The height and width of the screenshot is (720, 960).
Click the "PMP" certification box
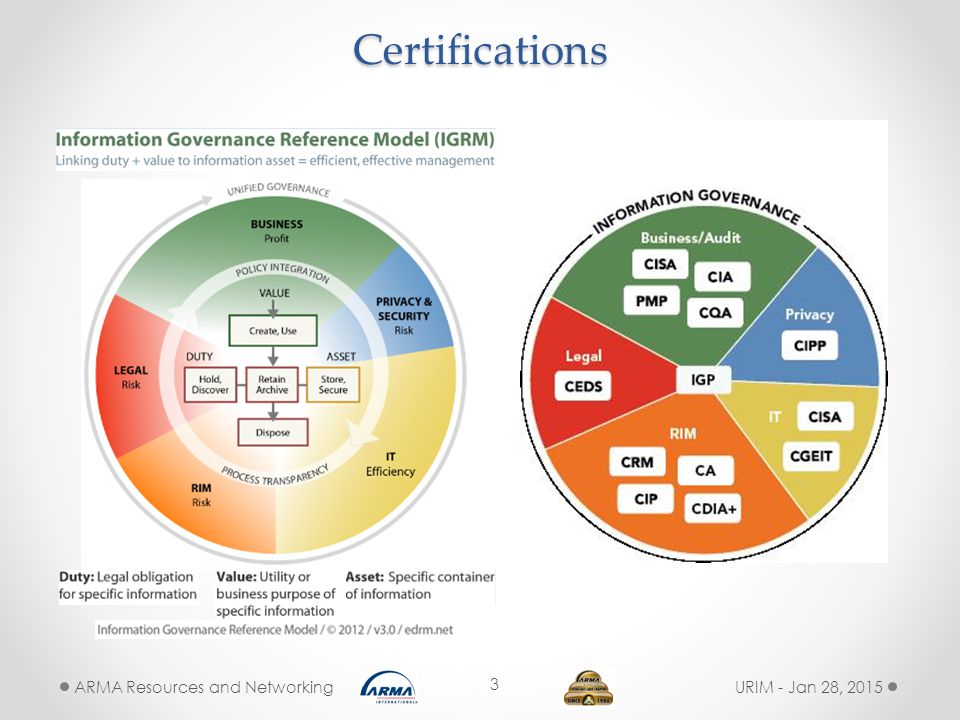[651, 301]
